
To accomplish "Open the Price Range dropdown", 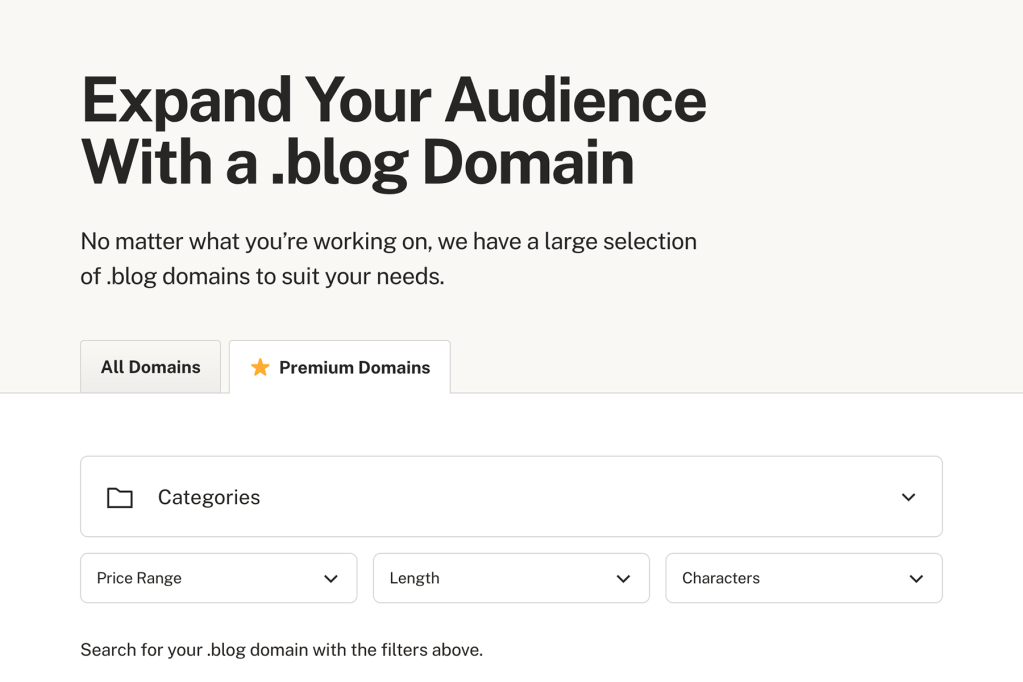I will [x=218, y=578].
